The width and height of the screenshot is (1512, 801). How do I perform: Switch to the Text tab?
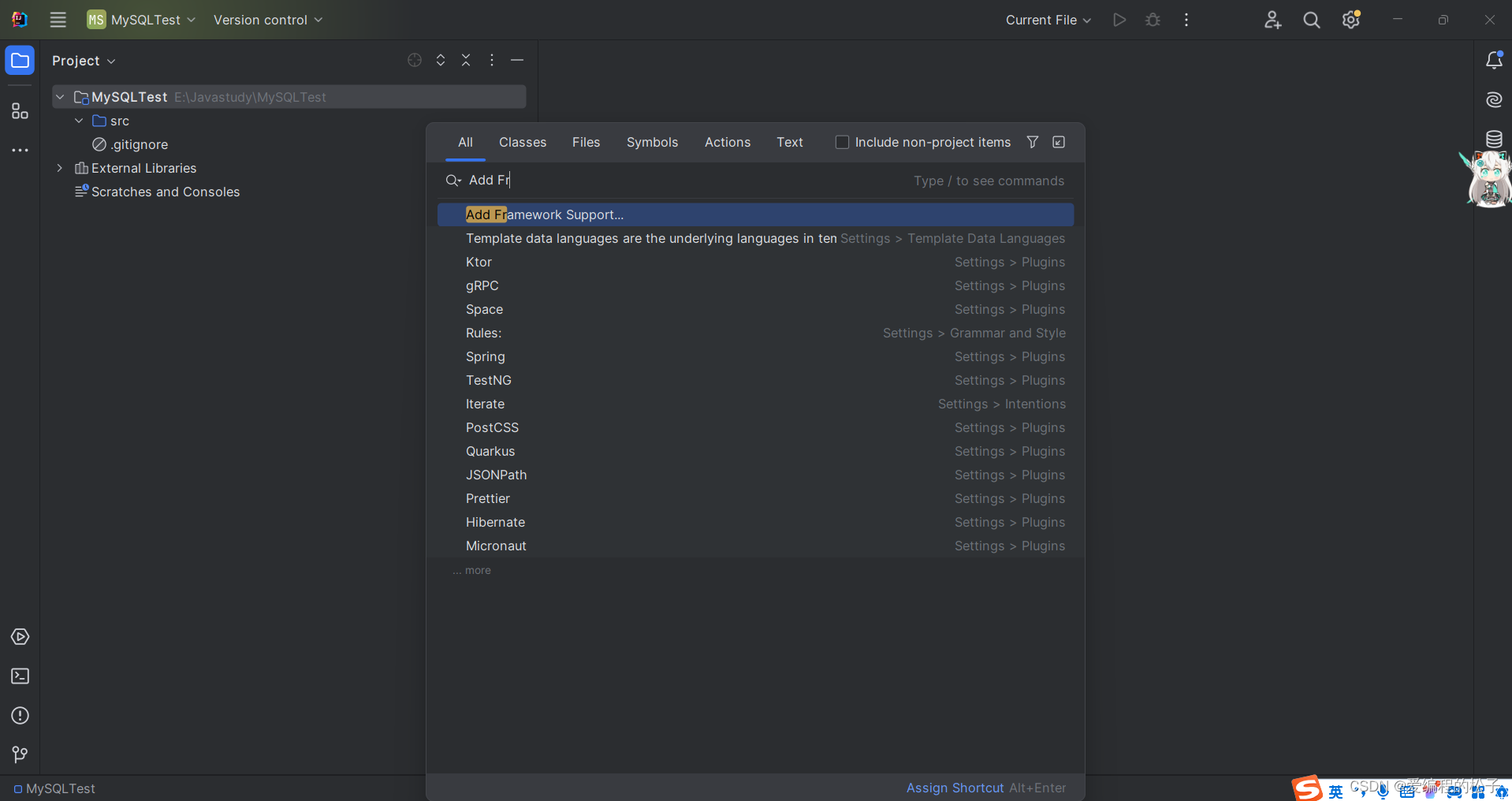click(790, 142)
